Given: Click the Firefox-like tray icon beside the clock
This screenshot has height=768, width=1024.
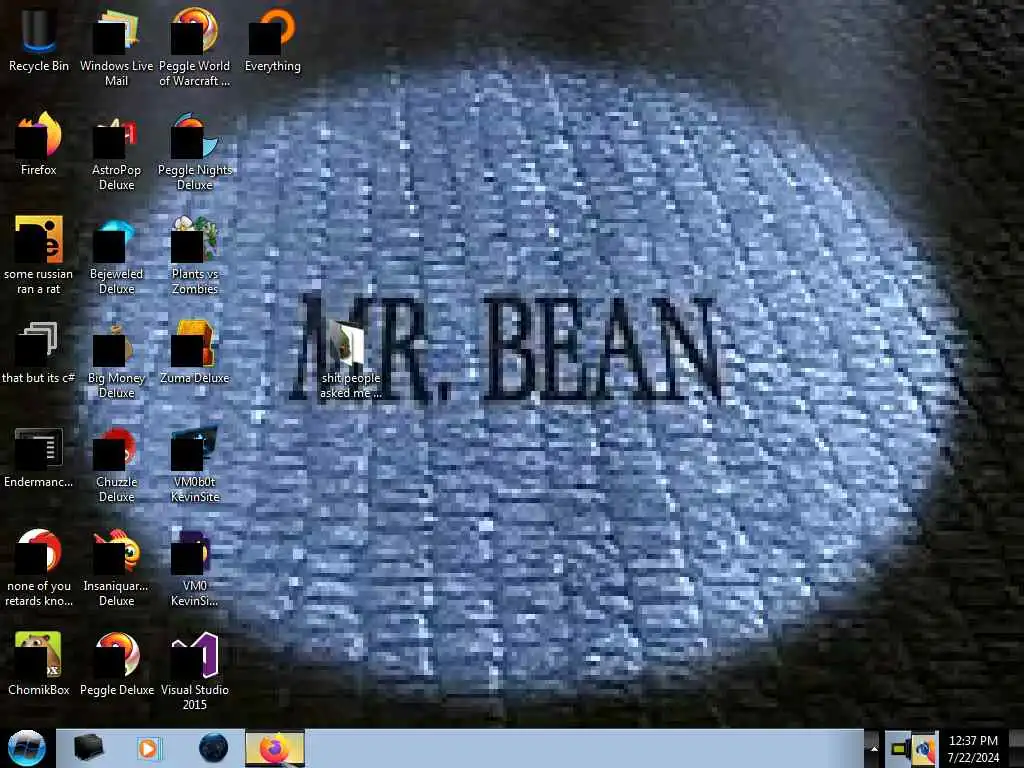Looking at the screenshot, I should (x=924, y=749).
